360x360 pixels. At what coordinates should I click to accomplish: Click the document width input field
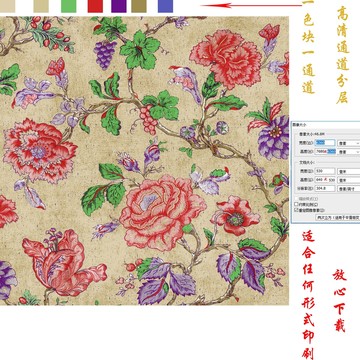point(325,171)
